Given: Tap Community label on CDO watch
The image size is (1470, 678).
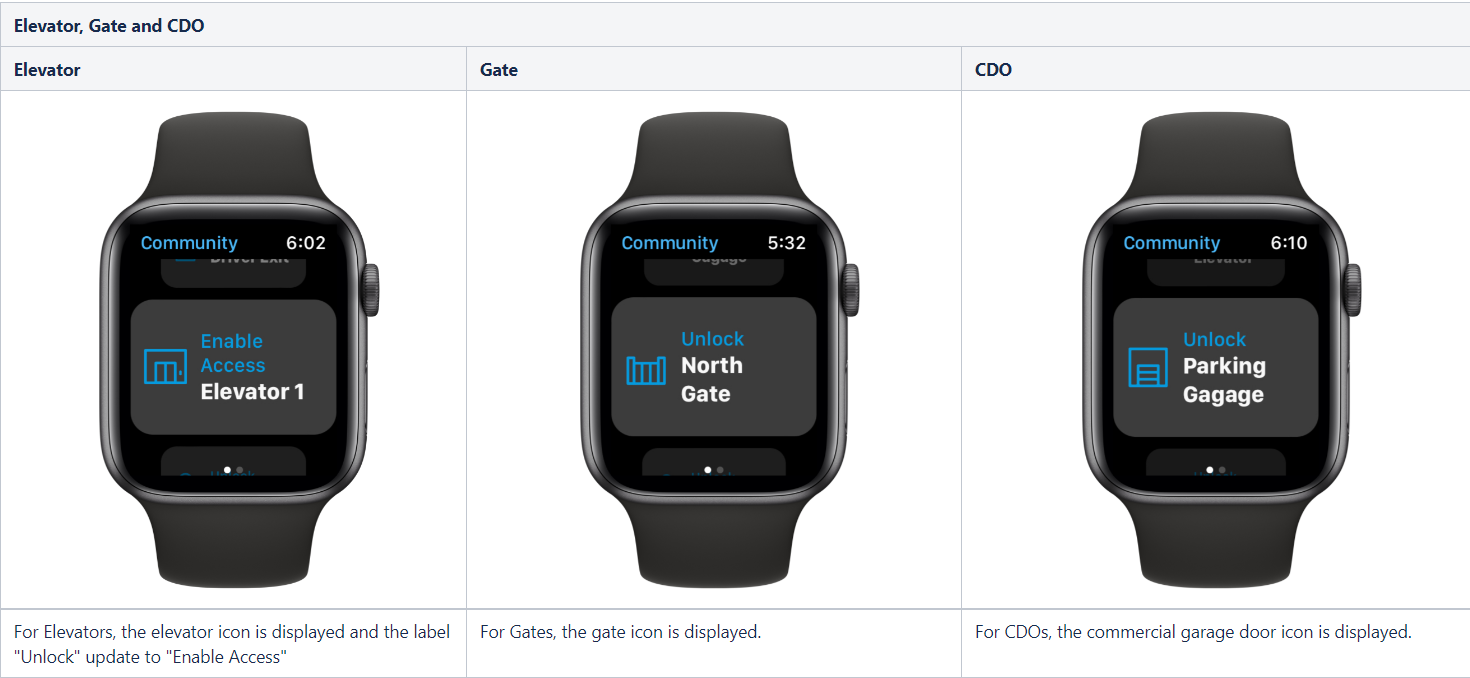Looking at the screenshot, I should click(x=1172, y=243).
